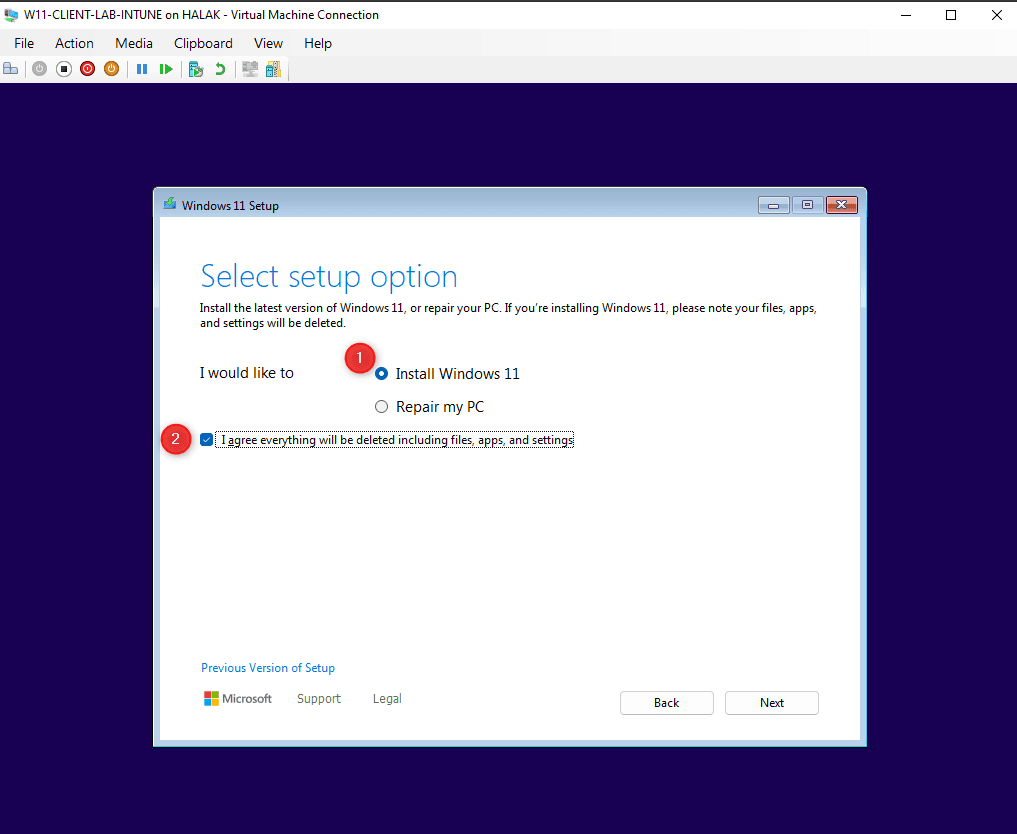The image size is (1017, 834).
Task: Uncheck the agreement about deleting files
Action: point(206,439)
